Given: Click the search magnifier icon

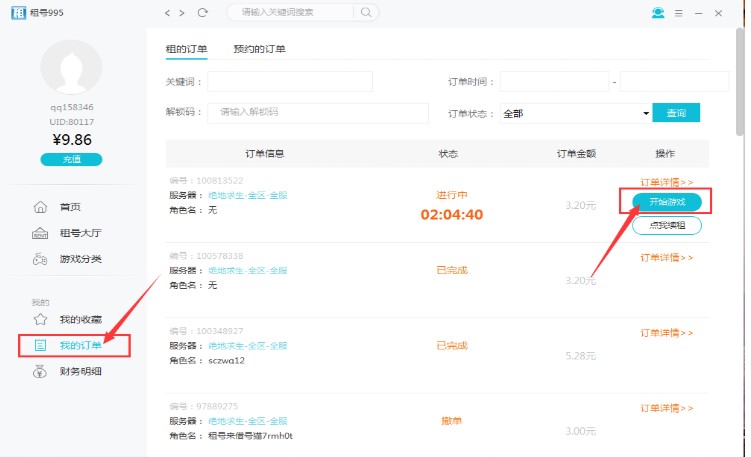Looking at the screenshot, I should click(x=366, y=13).
